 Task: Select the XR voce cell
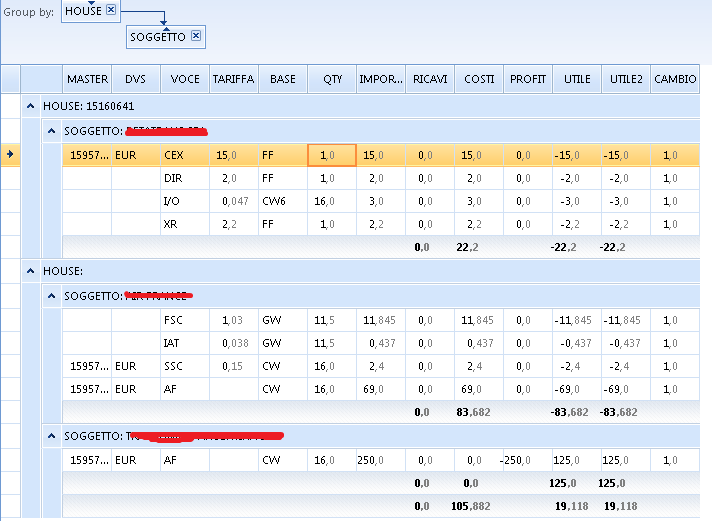tap(185, 224)
